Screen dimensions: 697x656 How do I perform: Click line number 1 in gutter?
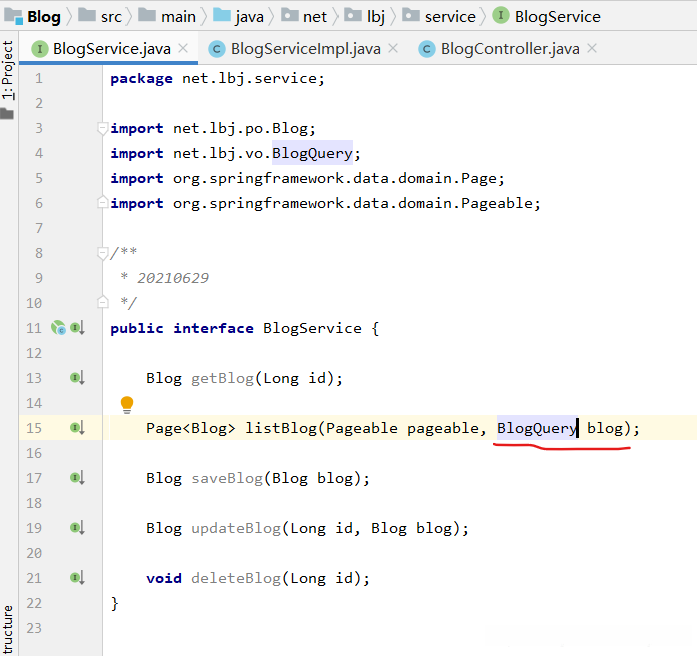pos(39,78)
